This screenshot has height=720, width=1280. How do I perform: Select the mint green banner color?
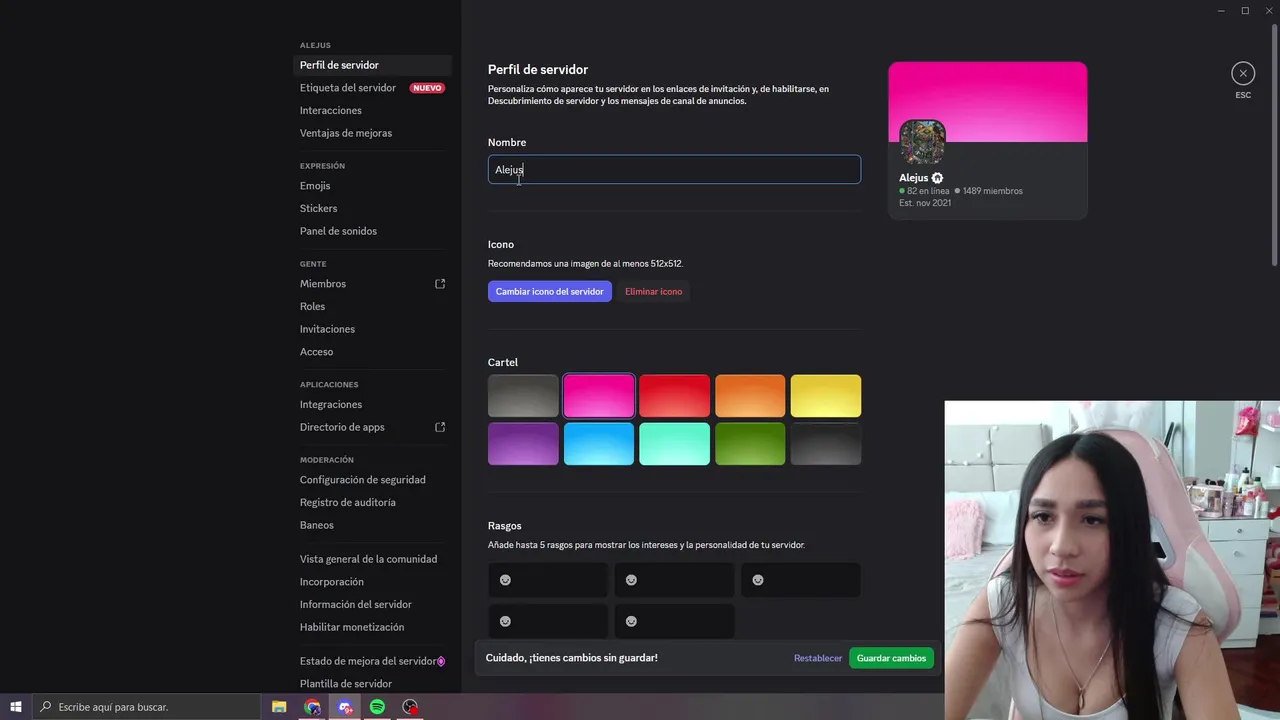point(674,444)
